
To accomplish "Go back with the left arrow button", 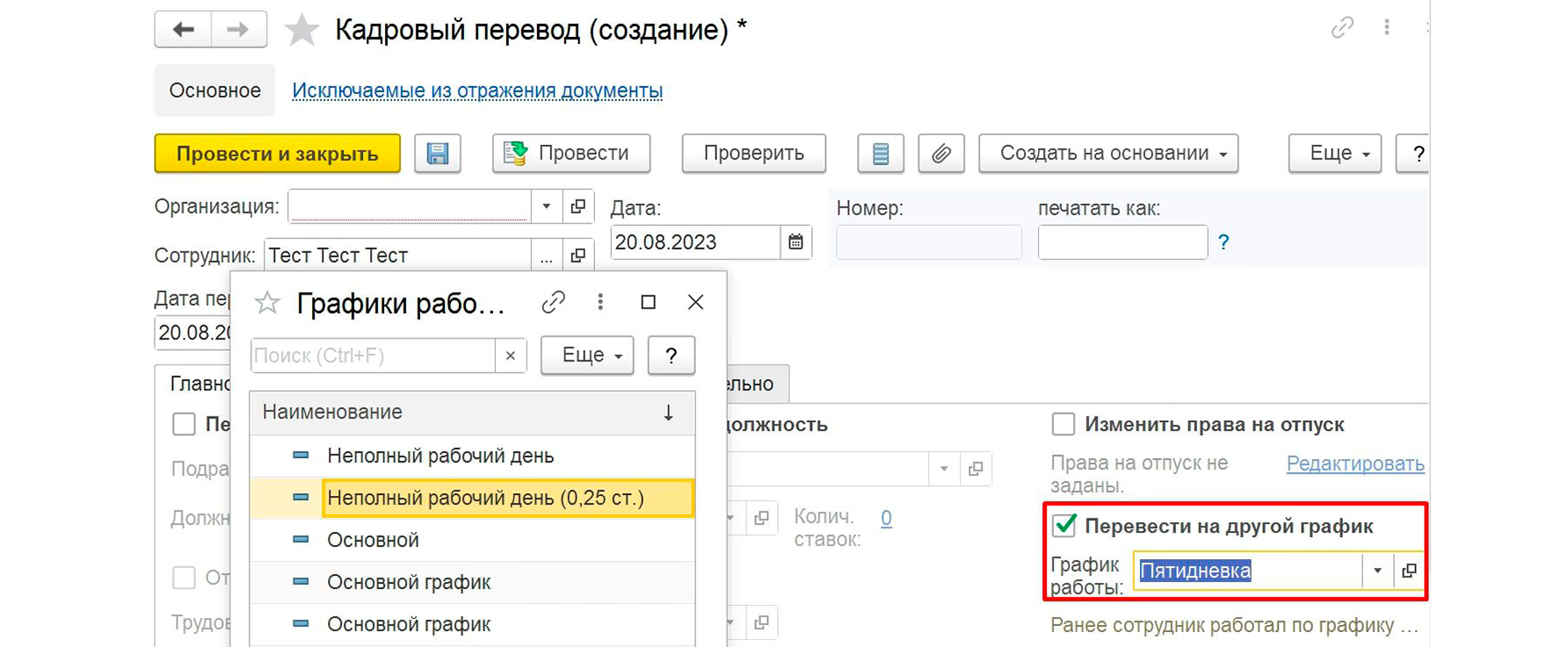I will click(183, 29).
